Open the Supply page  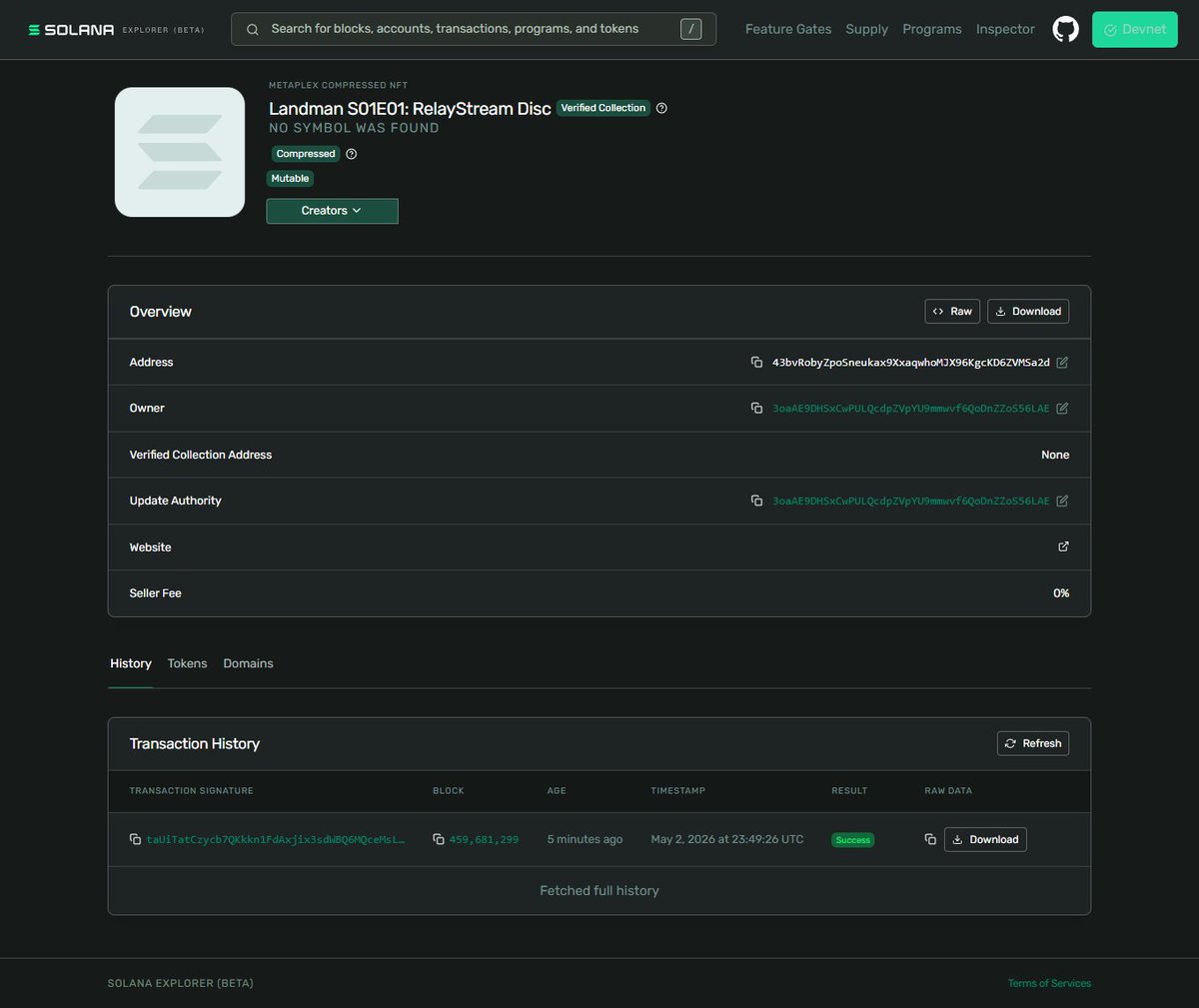pyautogui.click(x=866, y=29)
